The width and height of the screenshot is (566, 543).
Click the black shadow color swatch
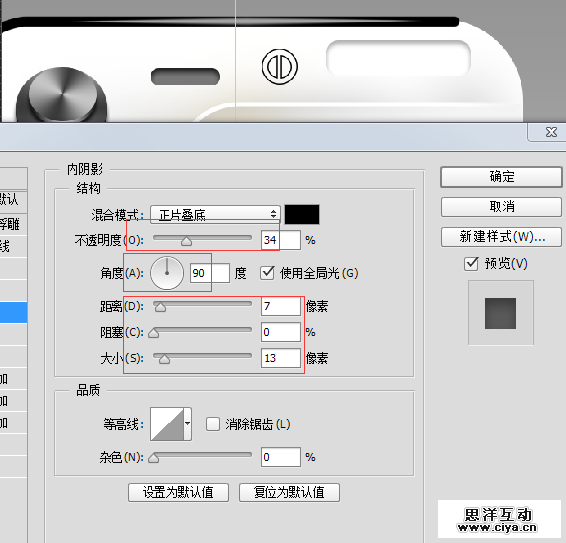(302, 214)
